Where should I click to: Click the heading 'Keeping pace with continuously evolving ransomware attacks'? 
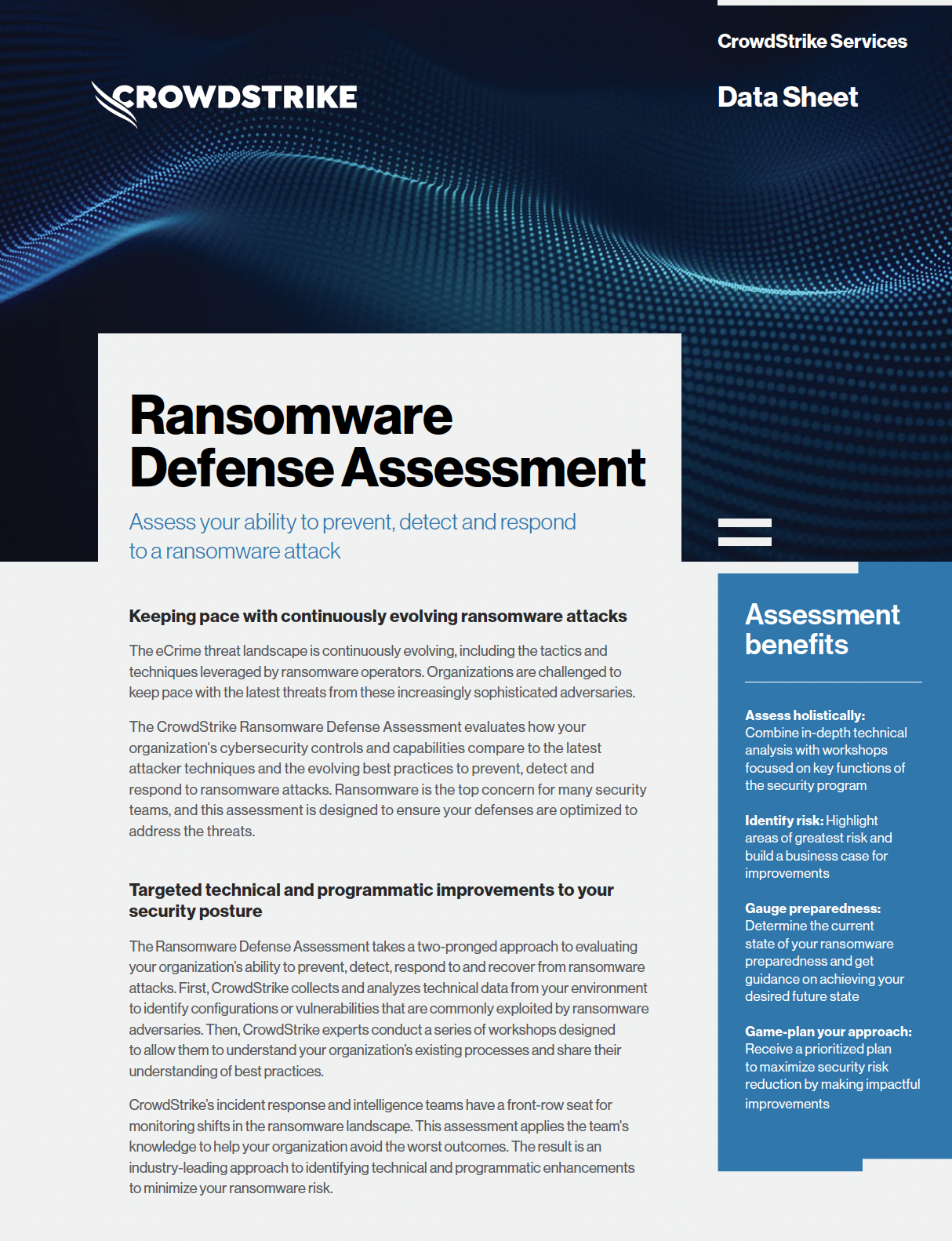pyautogui.click(x=378, y=617)
